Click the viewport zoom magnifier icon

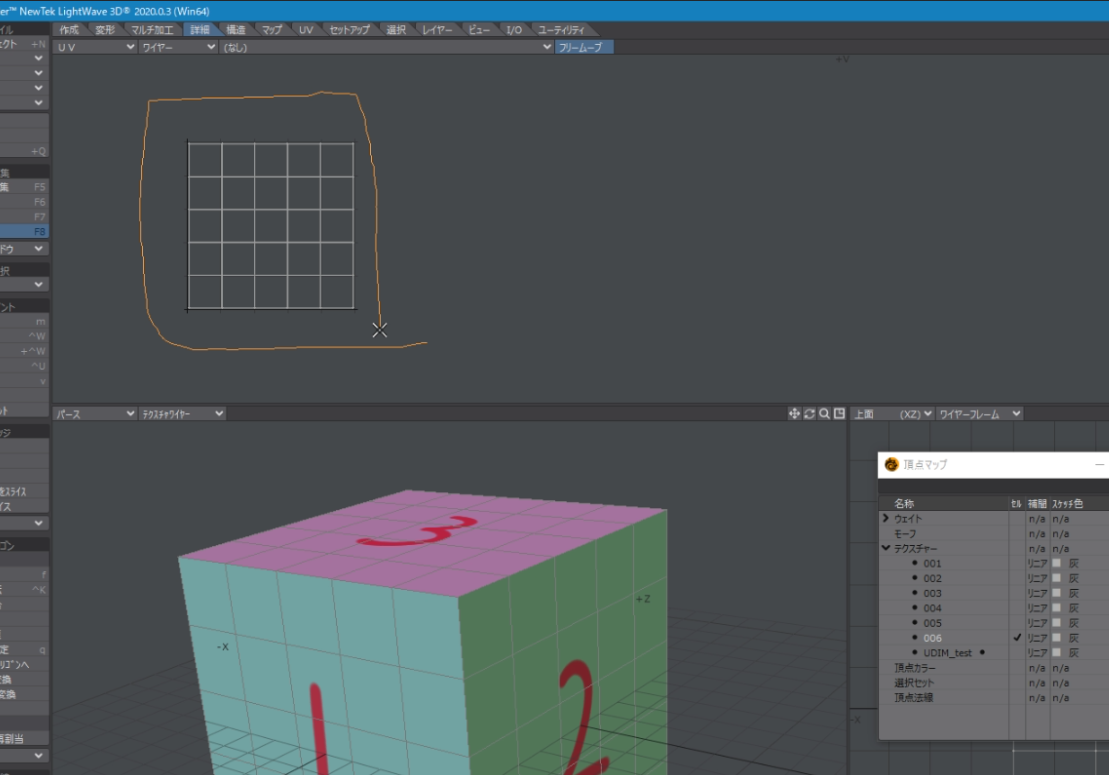pos(824,414)
